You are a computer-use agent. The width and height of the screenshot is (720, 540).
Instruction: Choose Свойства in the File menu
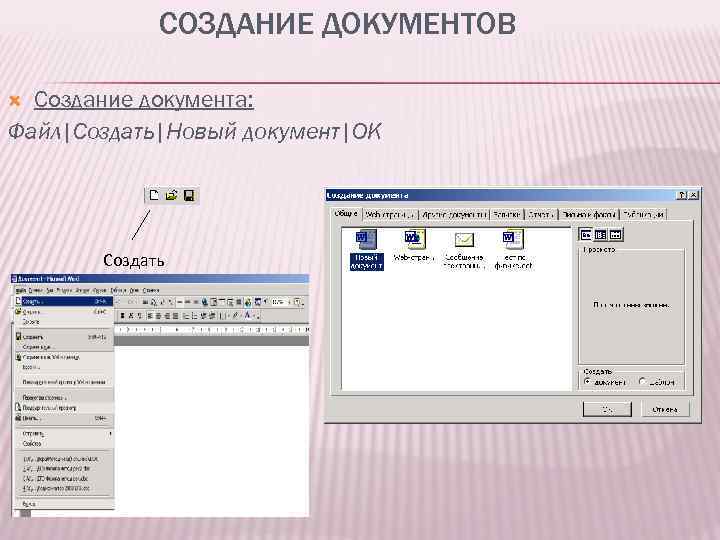tap(64, 444)
